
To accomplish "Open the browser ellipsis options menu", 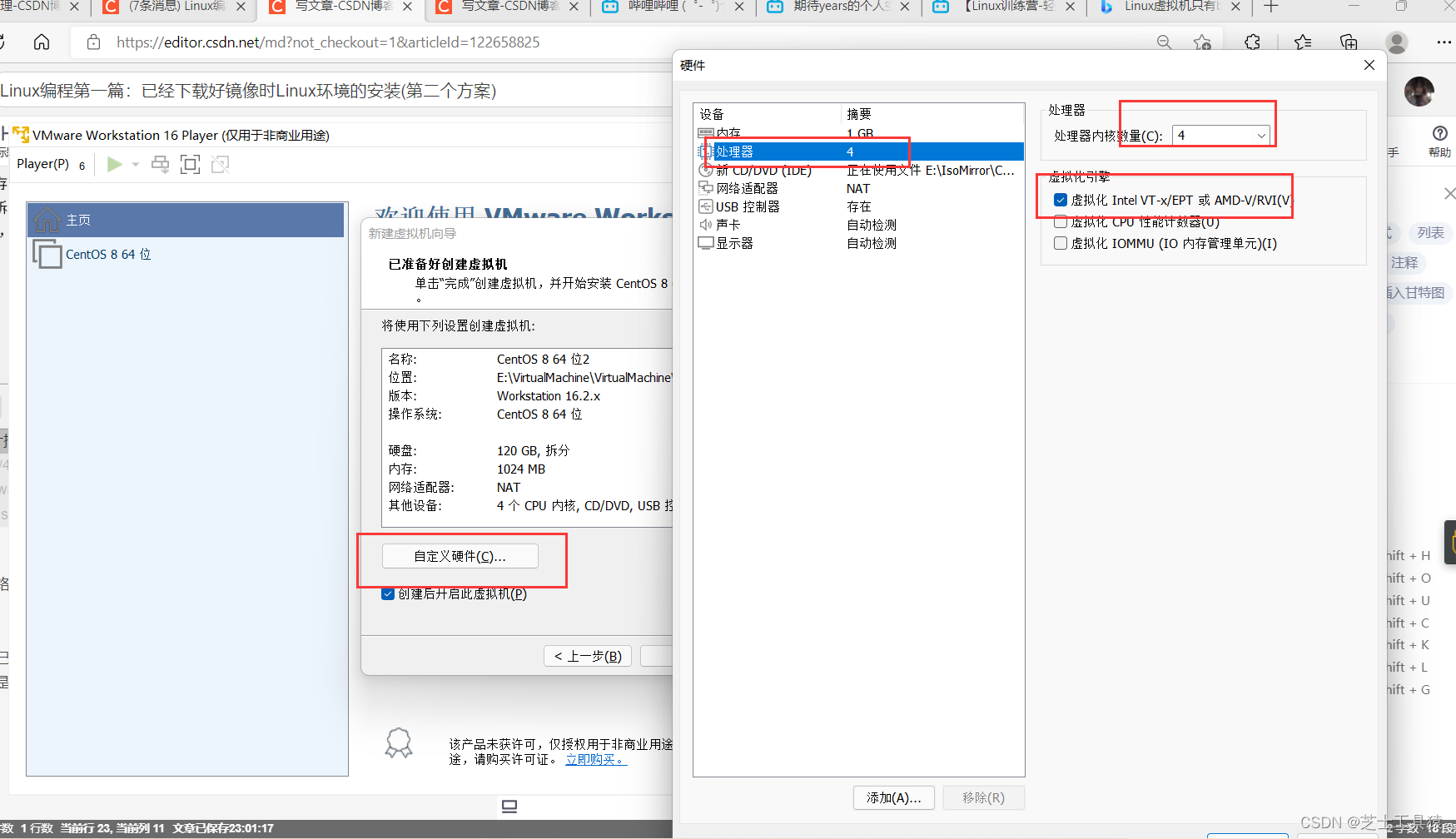I will coord(1444,42).
